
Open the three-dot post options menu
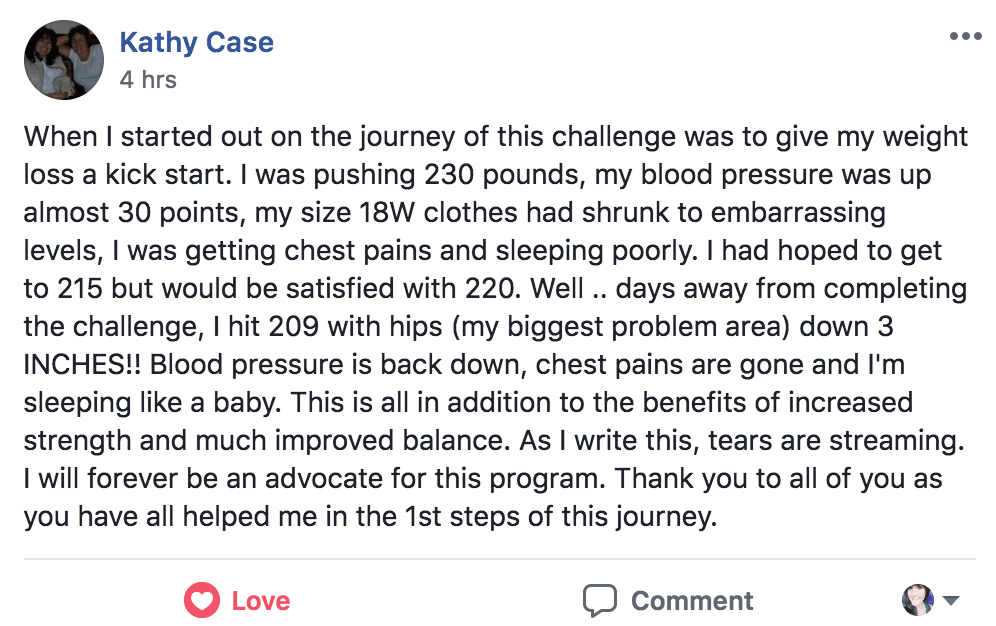point(966,36)
